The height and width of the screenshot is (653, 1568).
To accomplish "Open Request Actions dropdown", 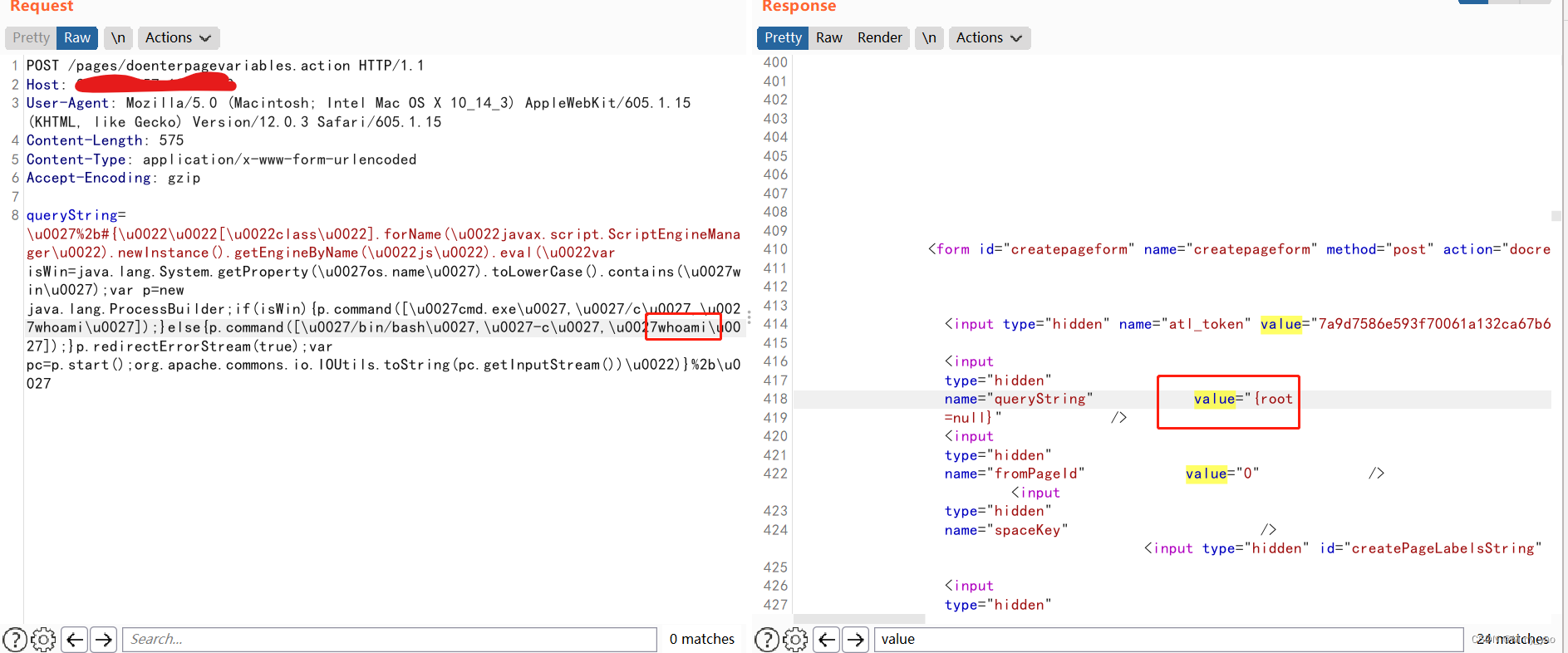I will [x=178, y=37].
